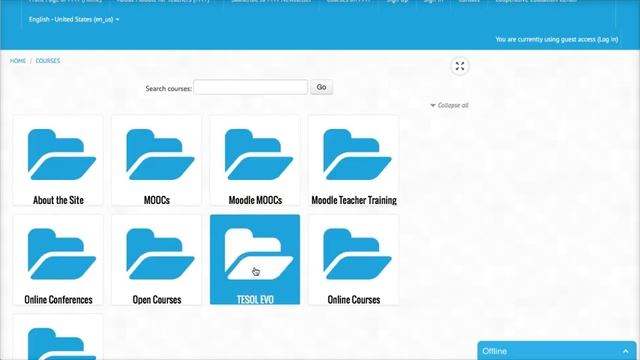Go to the COURSES breadcrumb

(x=48, y=61)
